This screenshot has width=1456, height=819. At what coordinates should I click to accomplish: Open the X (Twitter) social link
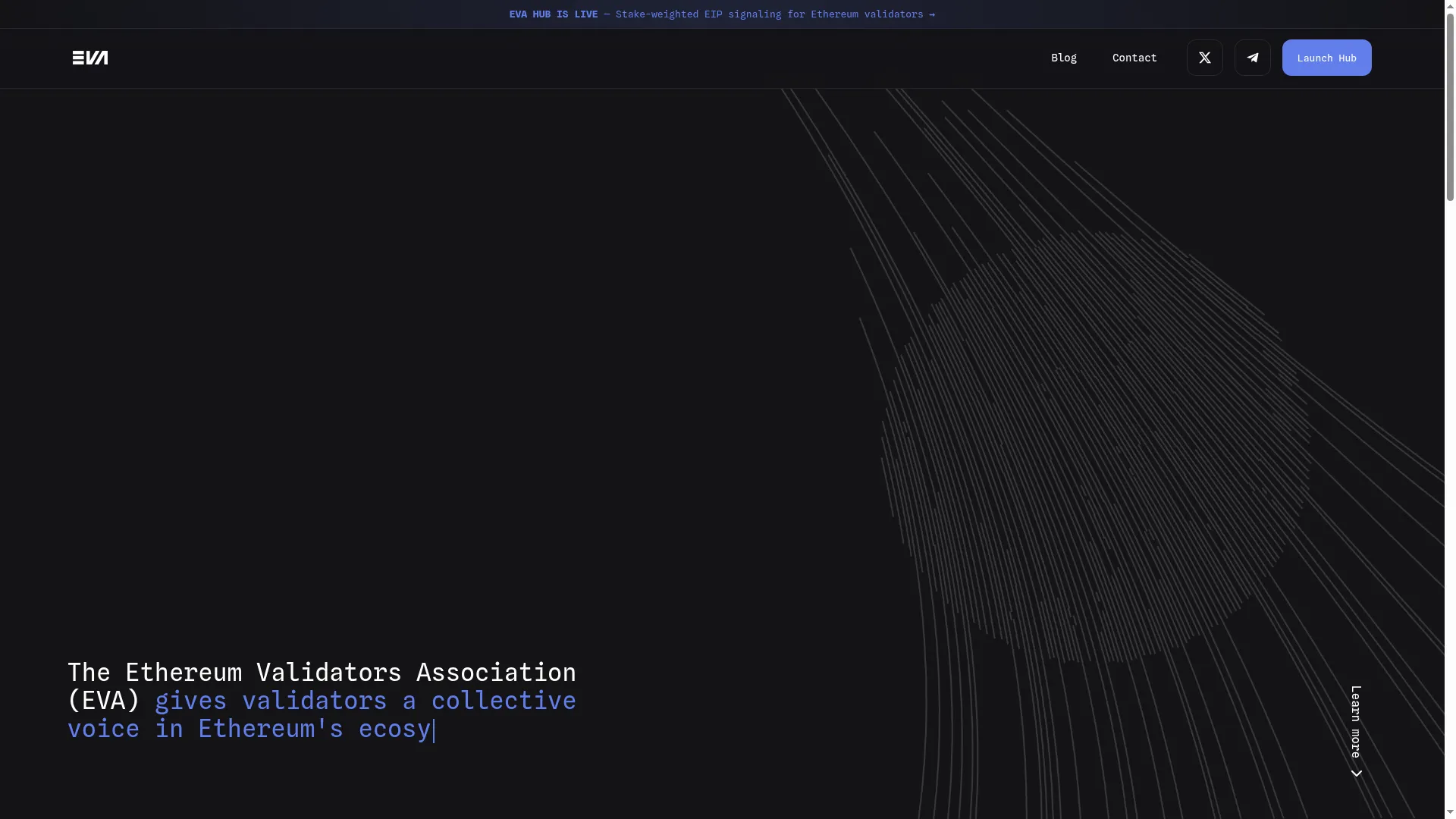(1205, 58)
